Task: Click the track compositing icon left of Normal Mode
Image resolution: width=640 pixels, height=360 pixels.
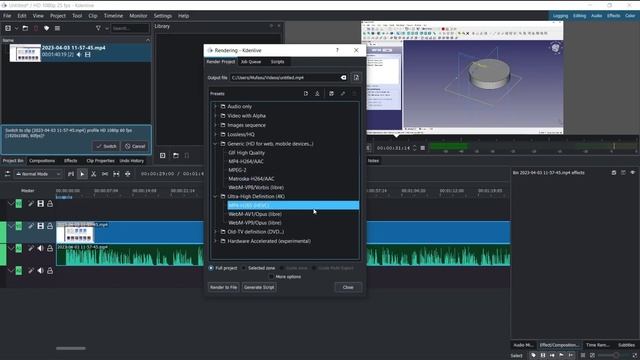Action: pos(7,174)
